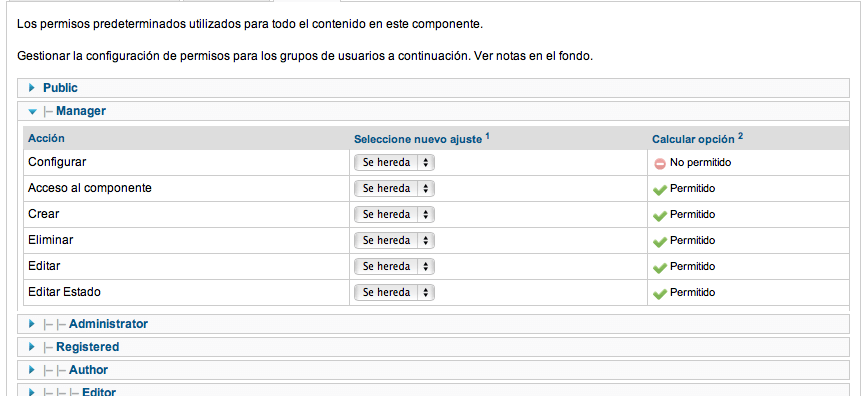Expand the Public group arrow
Viewport: 868px width, 396px height.
coord(32,88)
